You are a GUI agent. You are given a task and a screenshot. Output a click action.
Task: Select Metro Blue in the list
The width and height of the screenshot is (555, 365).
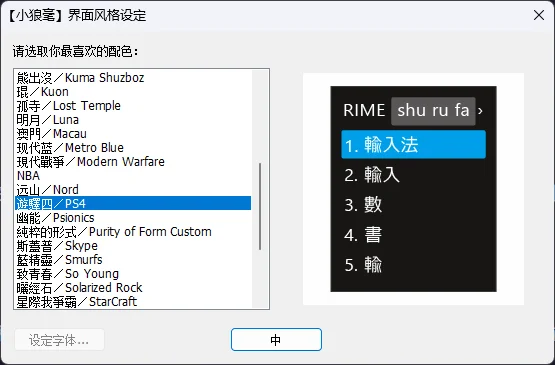pos(133,148)
